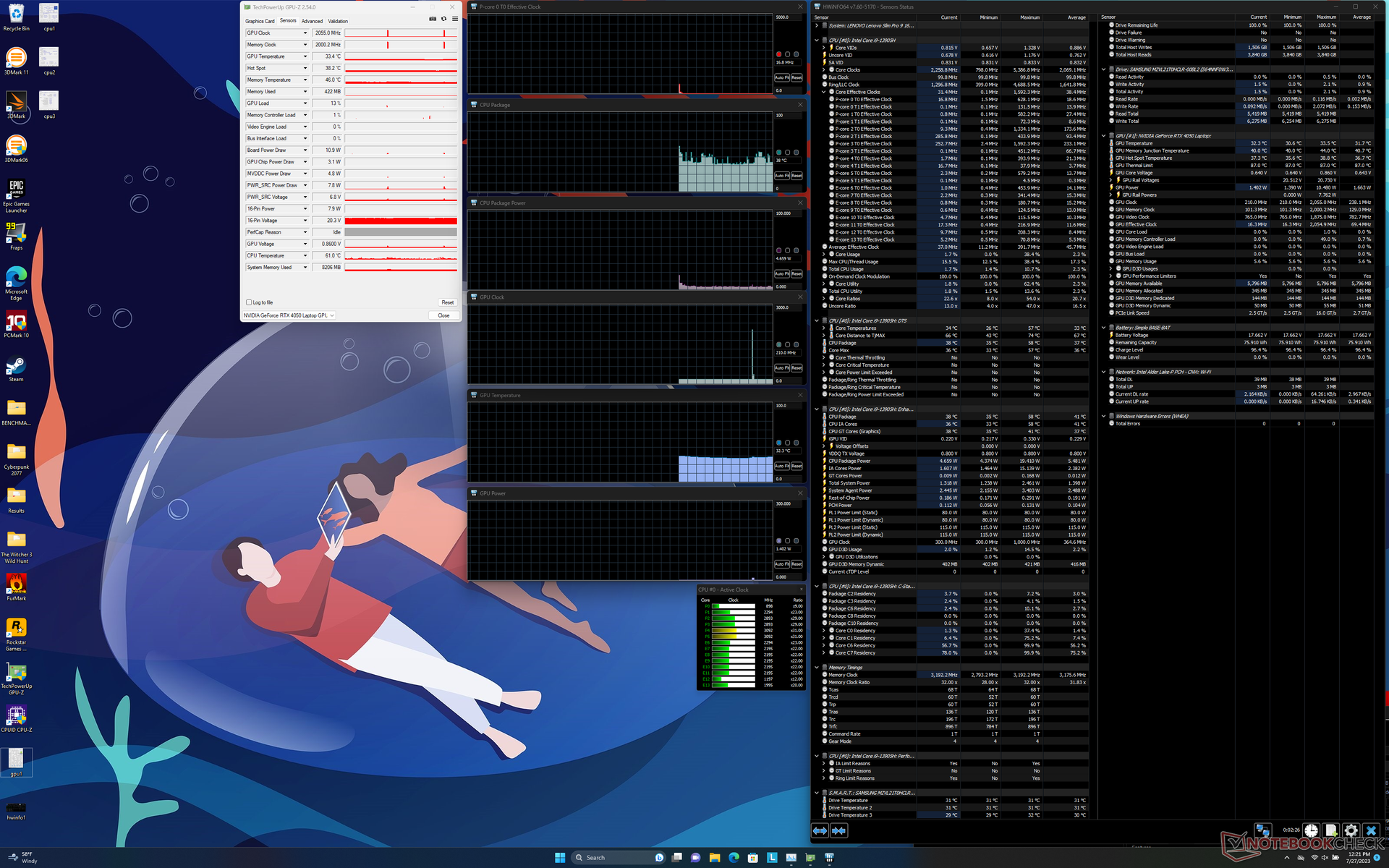Image resolution: width=1389 pixels, height=868 pixels.
Task: Open Fraps desktop shortcut
Action: point(16,237)
